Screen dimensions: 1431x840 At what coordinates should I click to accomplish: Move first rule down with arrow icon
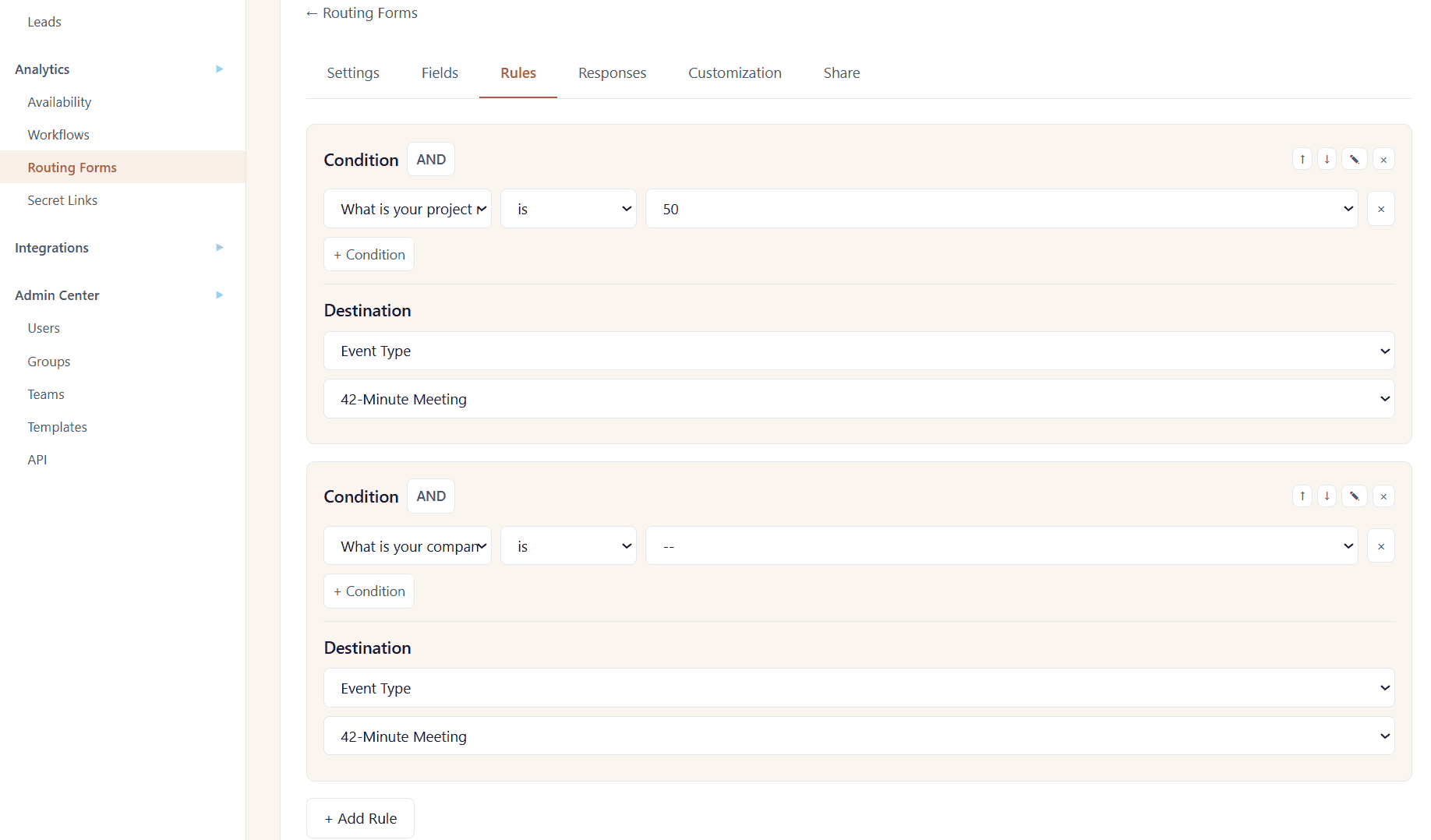[x=1327, y=159]
